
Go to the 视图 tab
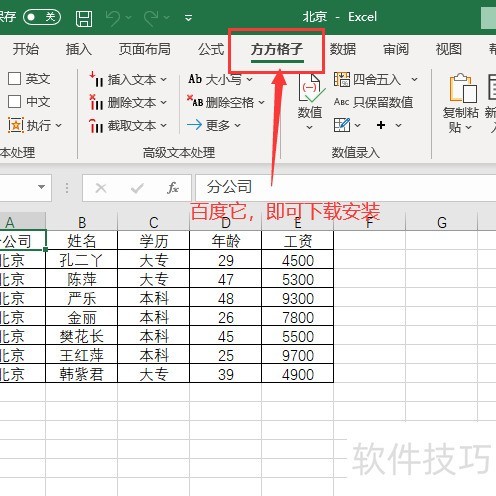coord(449,49)
